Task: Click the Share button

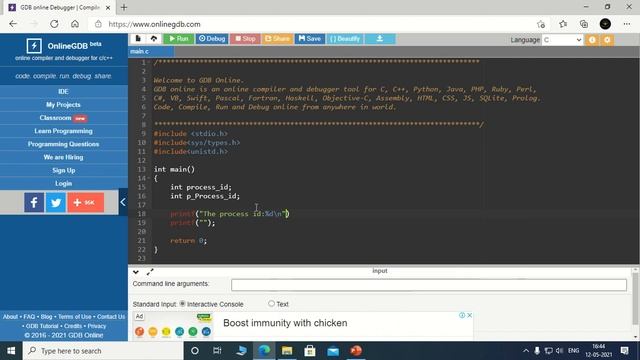Action: pyautogui.click(x=277, y=39)
